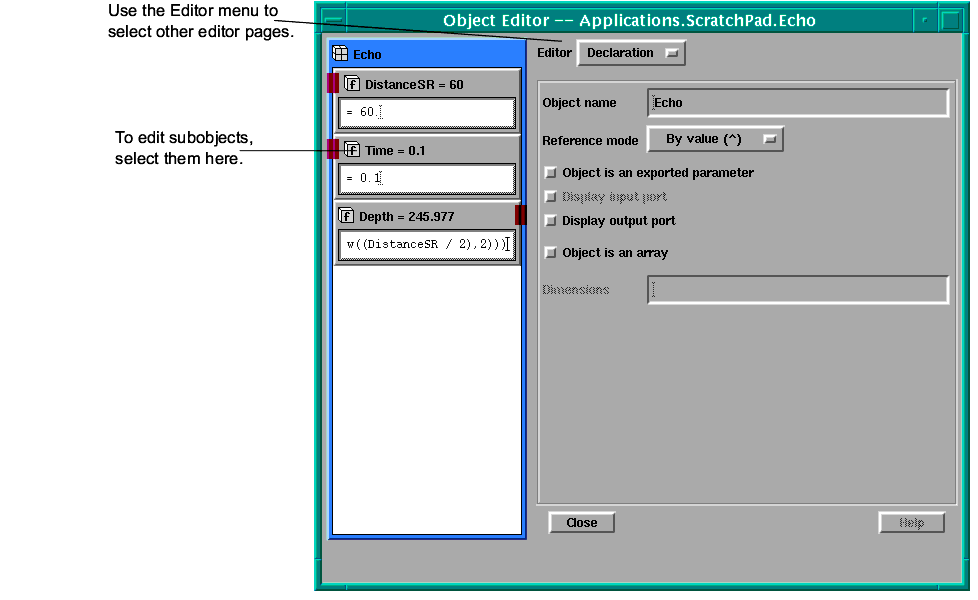The height and width of the screenshot is (600, 978).
Task: Click the function icon beside DistanceSR
Action: (x=352, y=84)
